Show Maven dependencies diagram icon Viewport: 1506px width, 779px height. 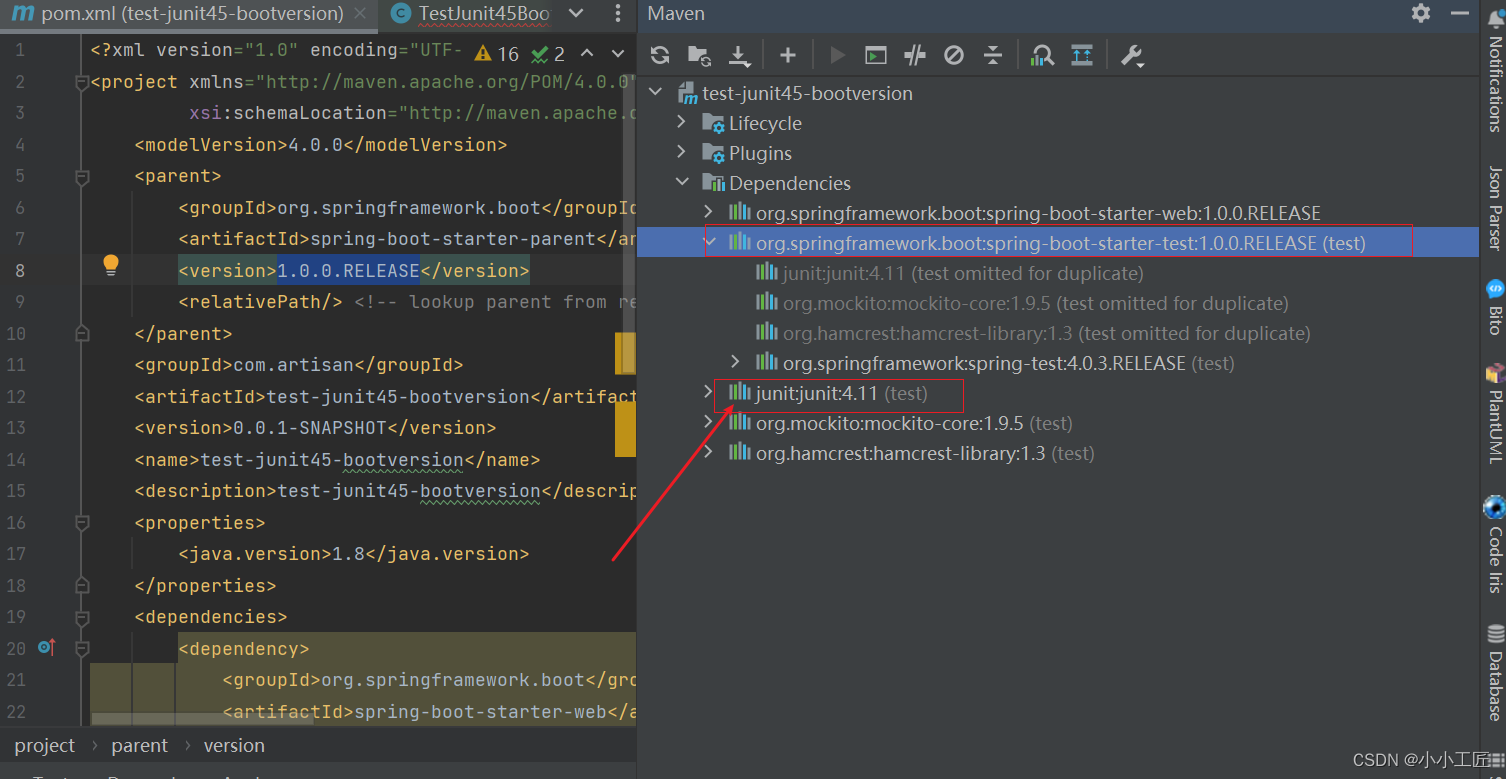[x=1082, y=56]
